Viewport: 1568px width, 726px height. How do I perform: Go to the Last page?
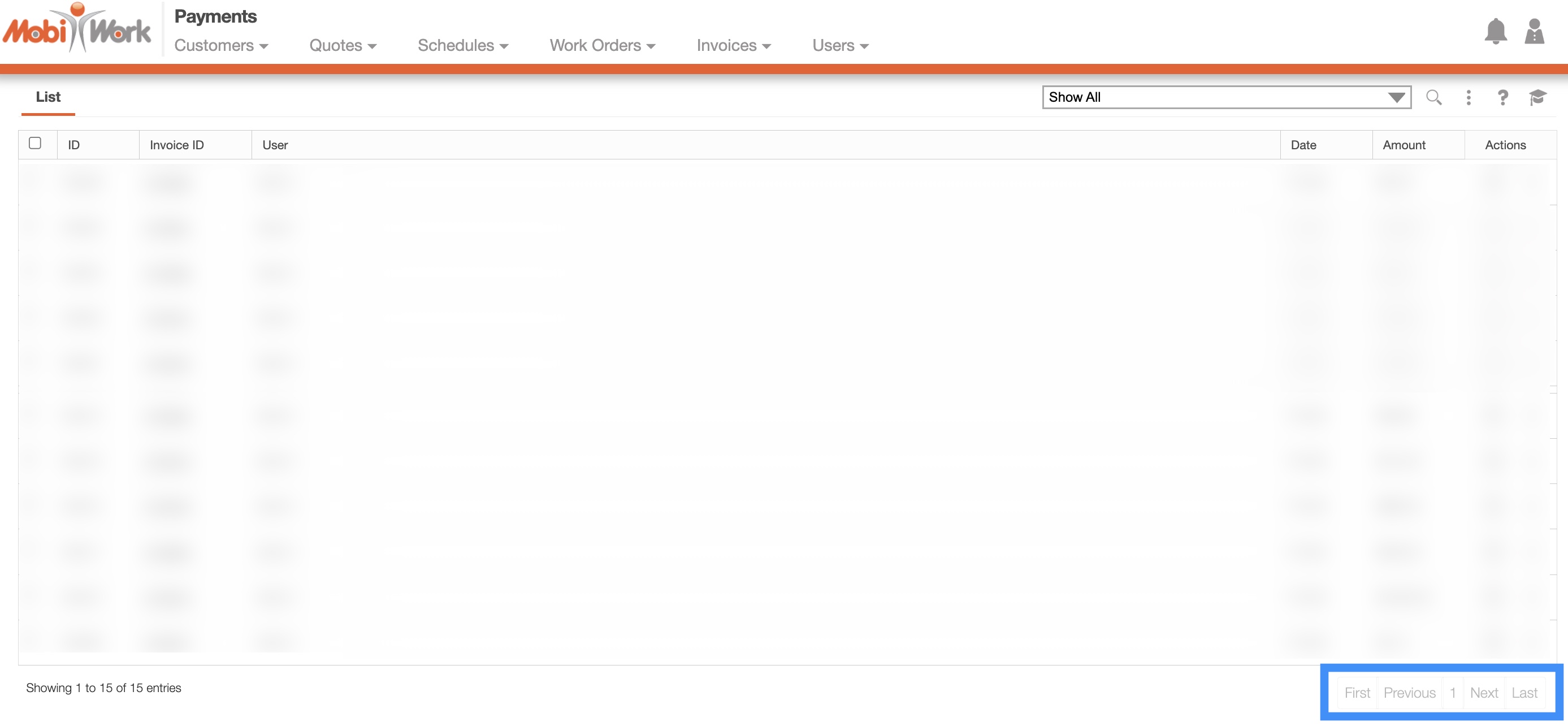[1523, 693]
